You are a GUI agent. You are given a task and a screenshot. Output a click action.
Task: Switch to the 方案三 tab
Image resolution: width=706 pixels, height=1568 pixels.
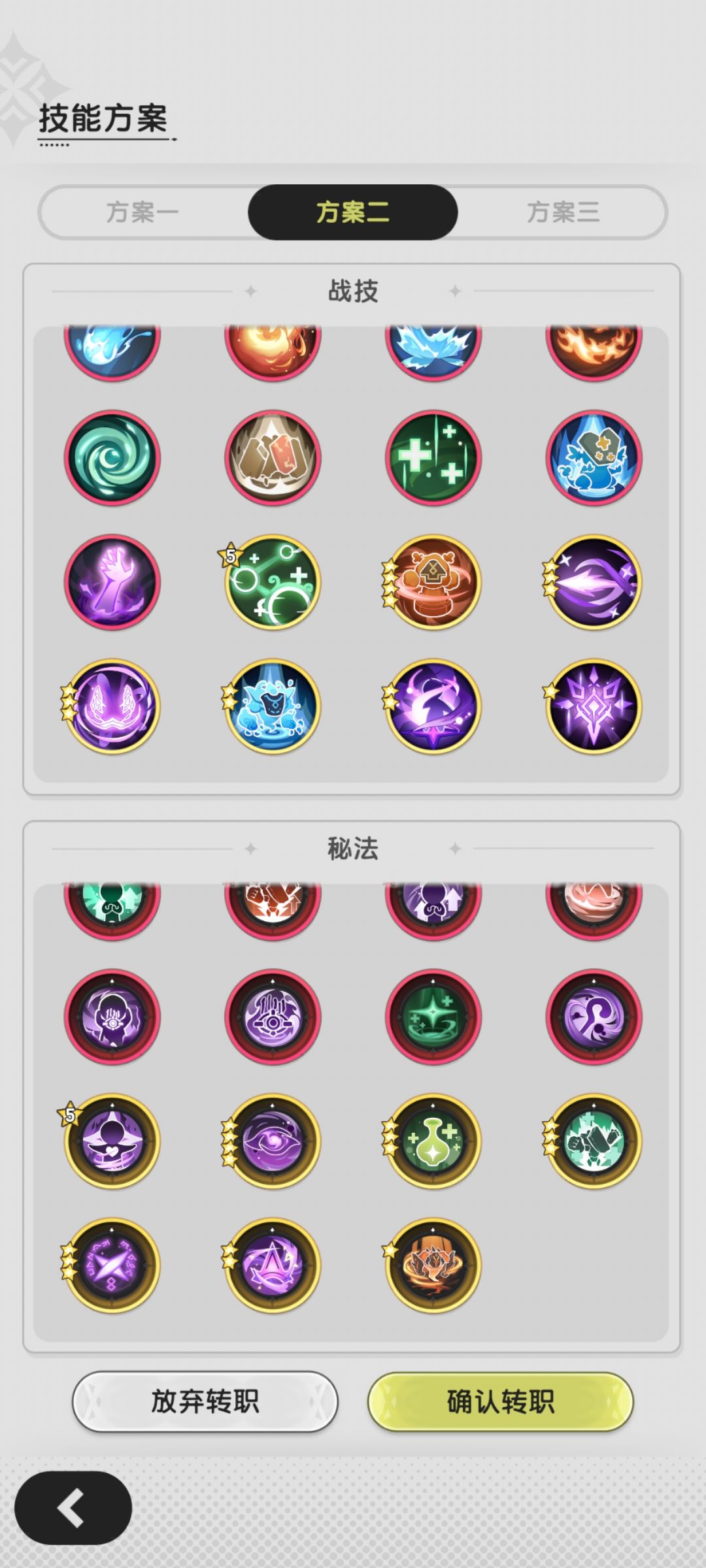pyautogui.click(x=563, y=212)
